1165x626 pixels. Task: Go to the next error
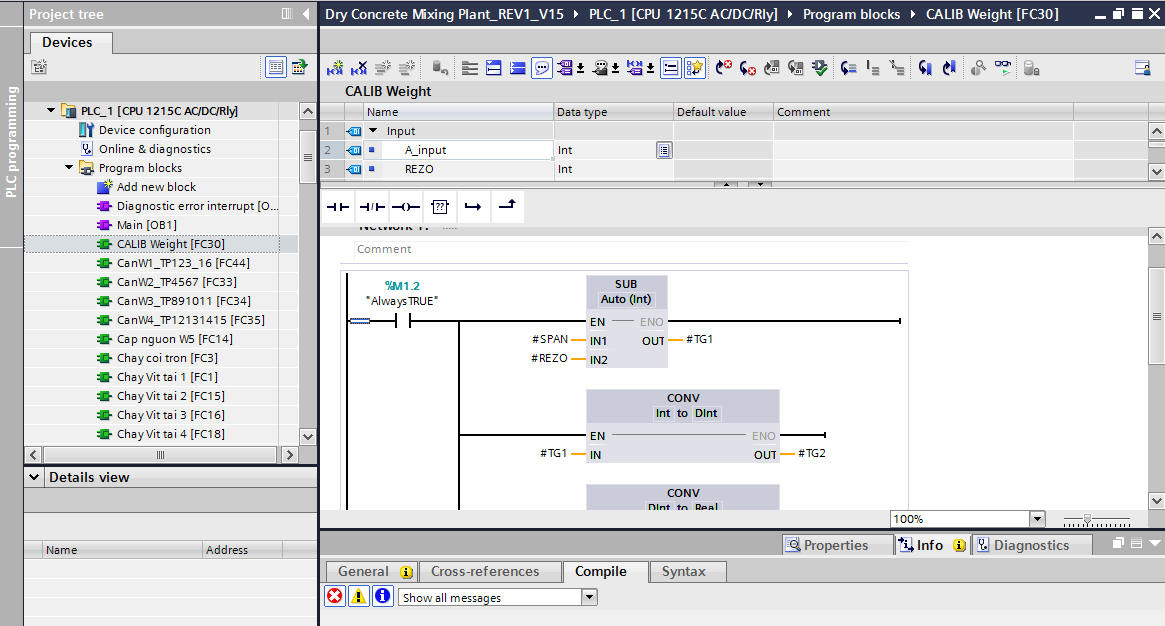click(747, 68)
